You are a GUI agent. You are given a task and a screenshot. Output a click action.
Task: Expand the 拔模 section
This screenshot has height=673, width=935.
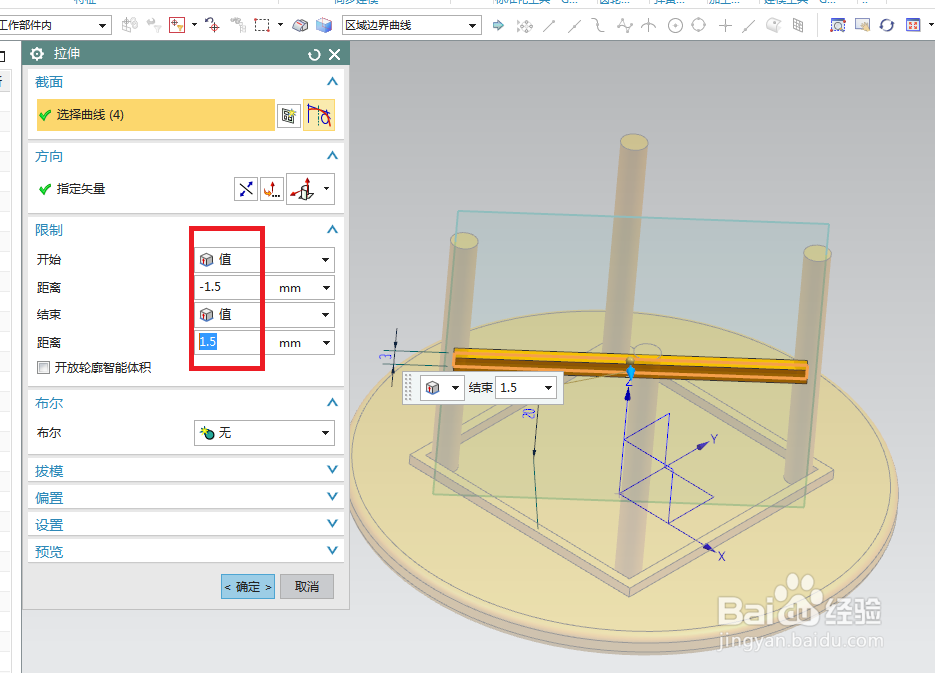click(x=332, y=470)
